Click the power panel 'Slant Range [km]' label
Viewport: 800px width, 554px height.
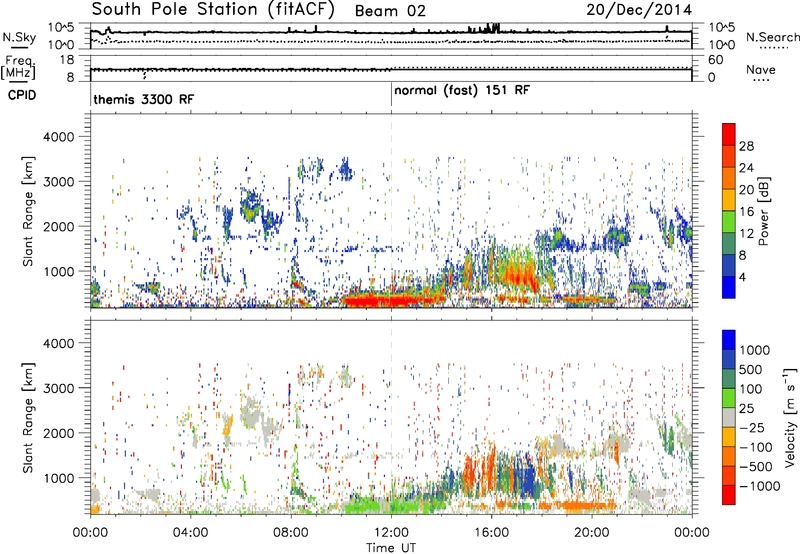[x=29, y=211]
